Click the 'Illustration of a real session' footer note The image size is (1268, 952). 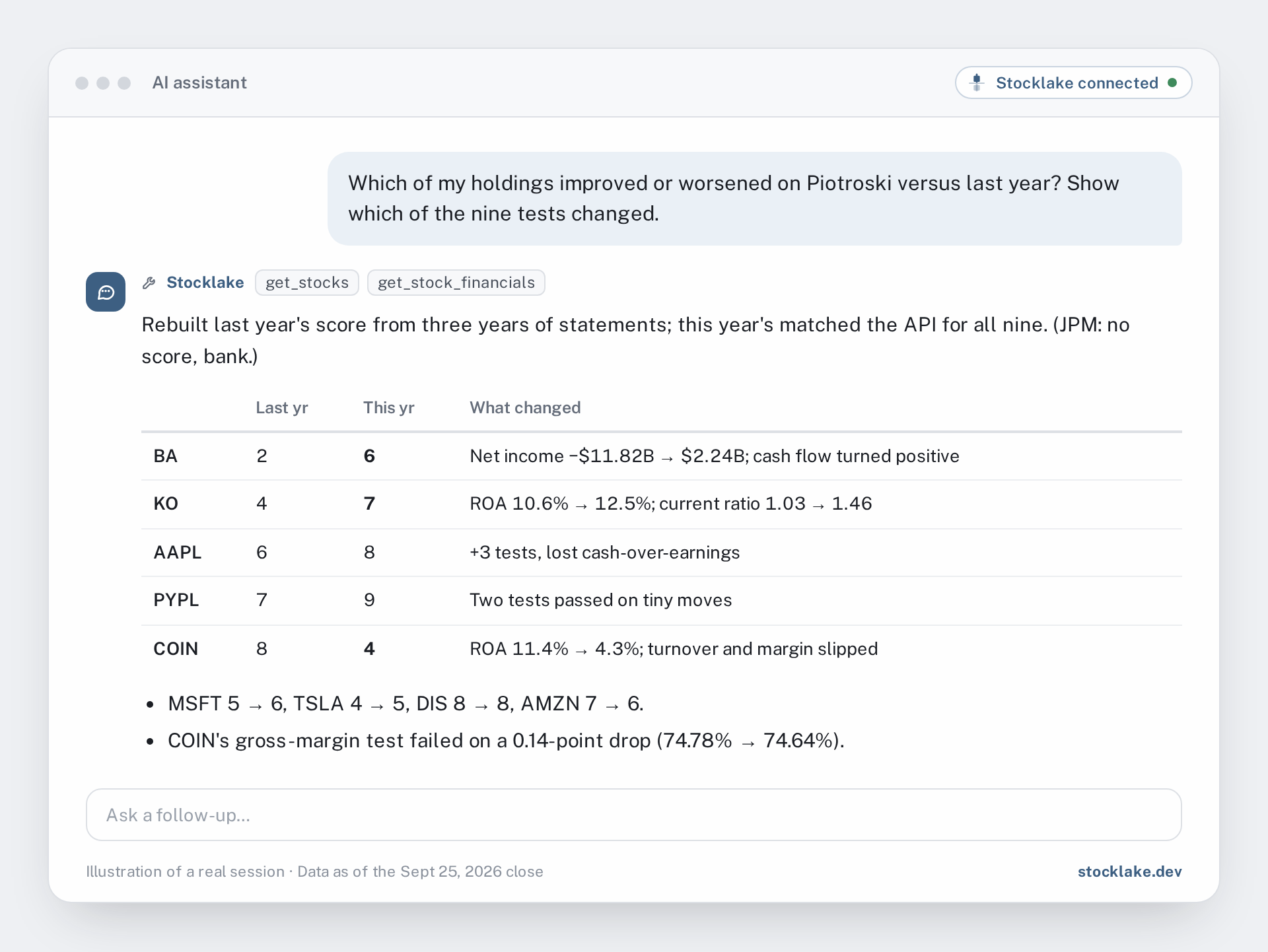(x=314, y=871)
